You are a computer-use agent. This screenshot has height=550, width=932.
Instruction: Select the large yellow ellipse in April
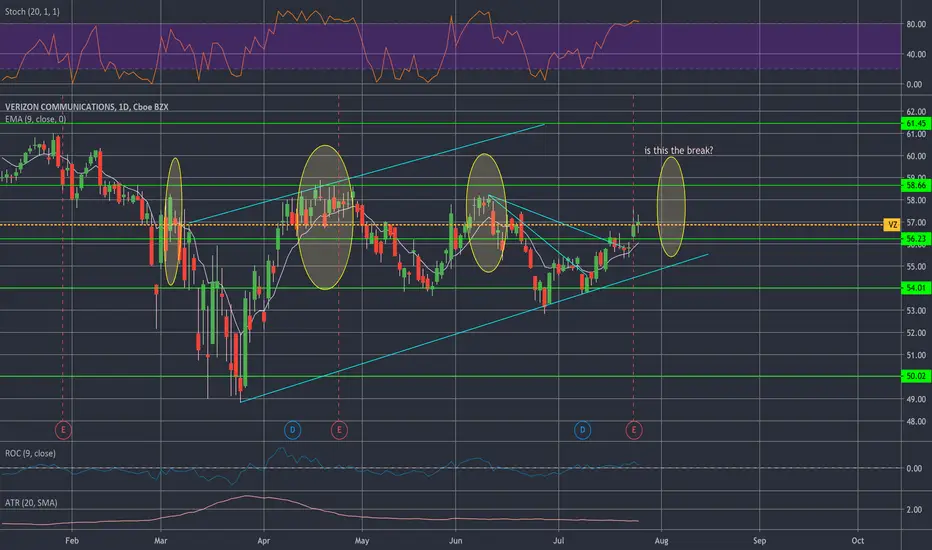click(x=325, y=218)
